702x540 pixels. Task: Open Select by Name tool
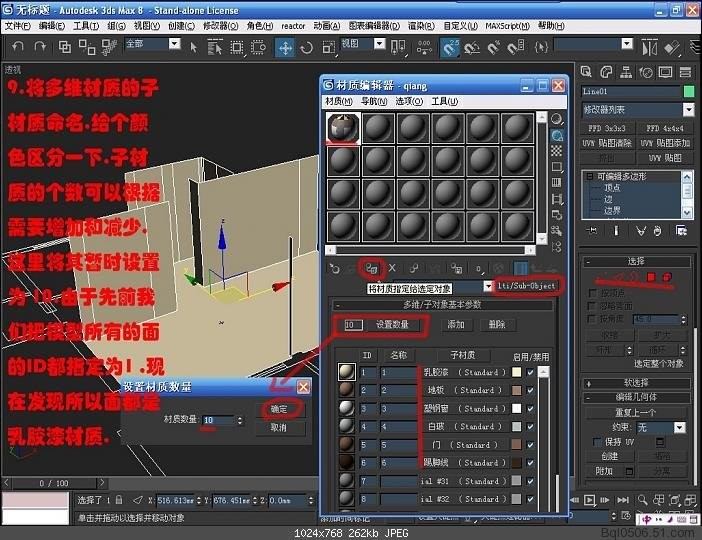(215, 47)
